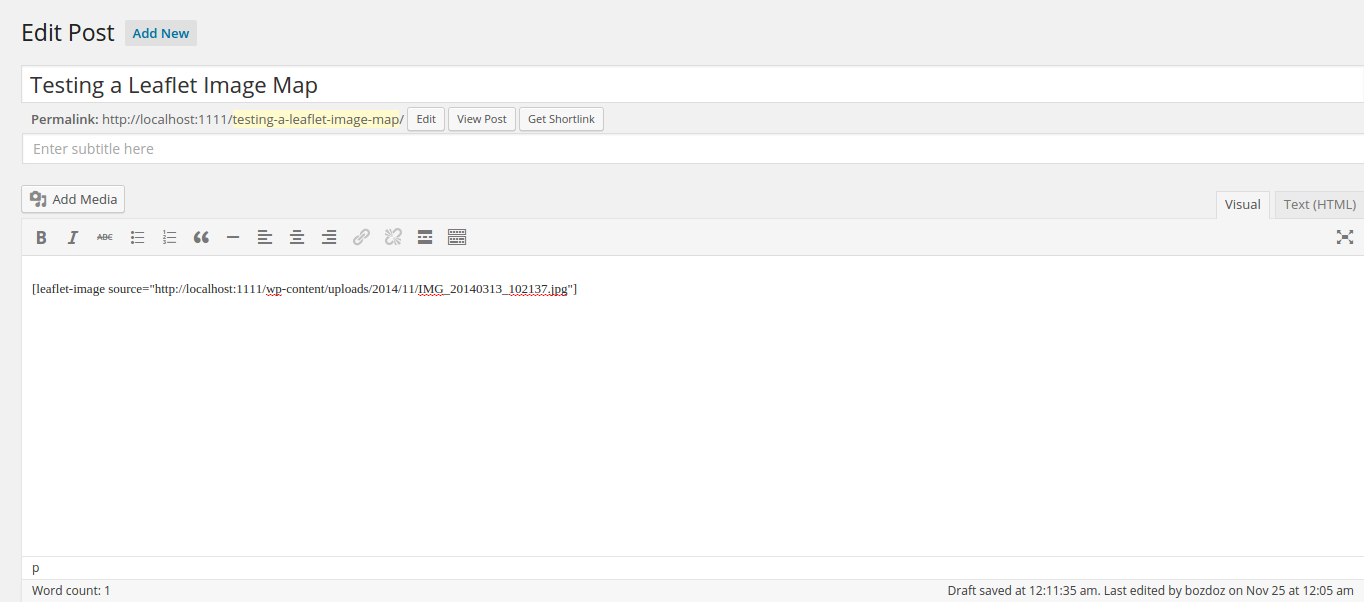Switch to the Visual editor tab
The height and width of the screenshot is (602, 1364).
tap(1242, 204)
